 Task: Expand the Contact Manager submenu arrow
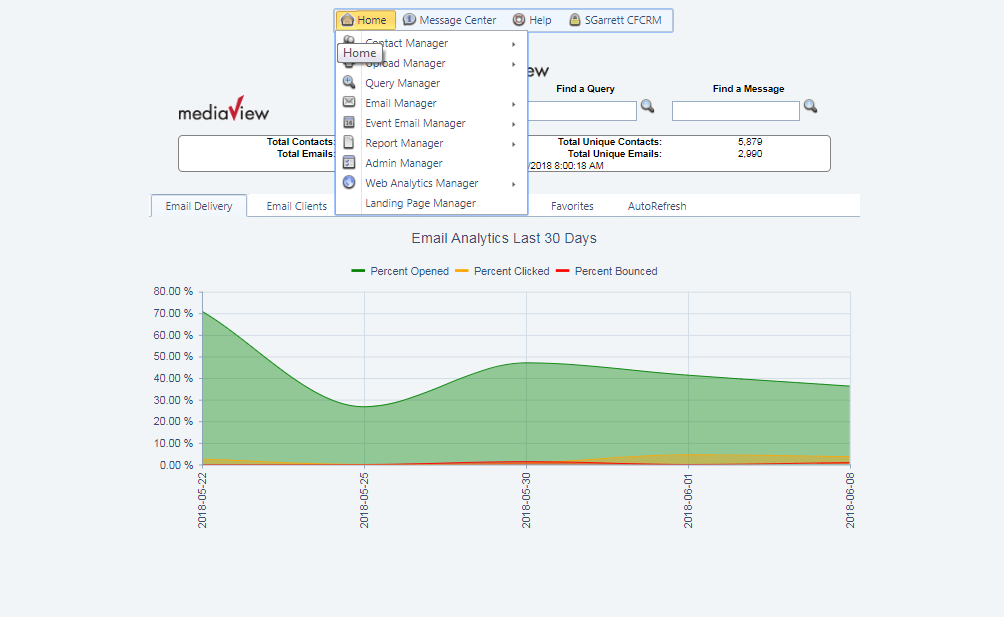coord(514,44)
